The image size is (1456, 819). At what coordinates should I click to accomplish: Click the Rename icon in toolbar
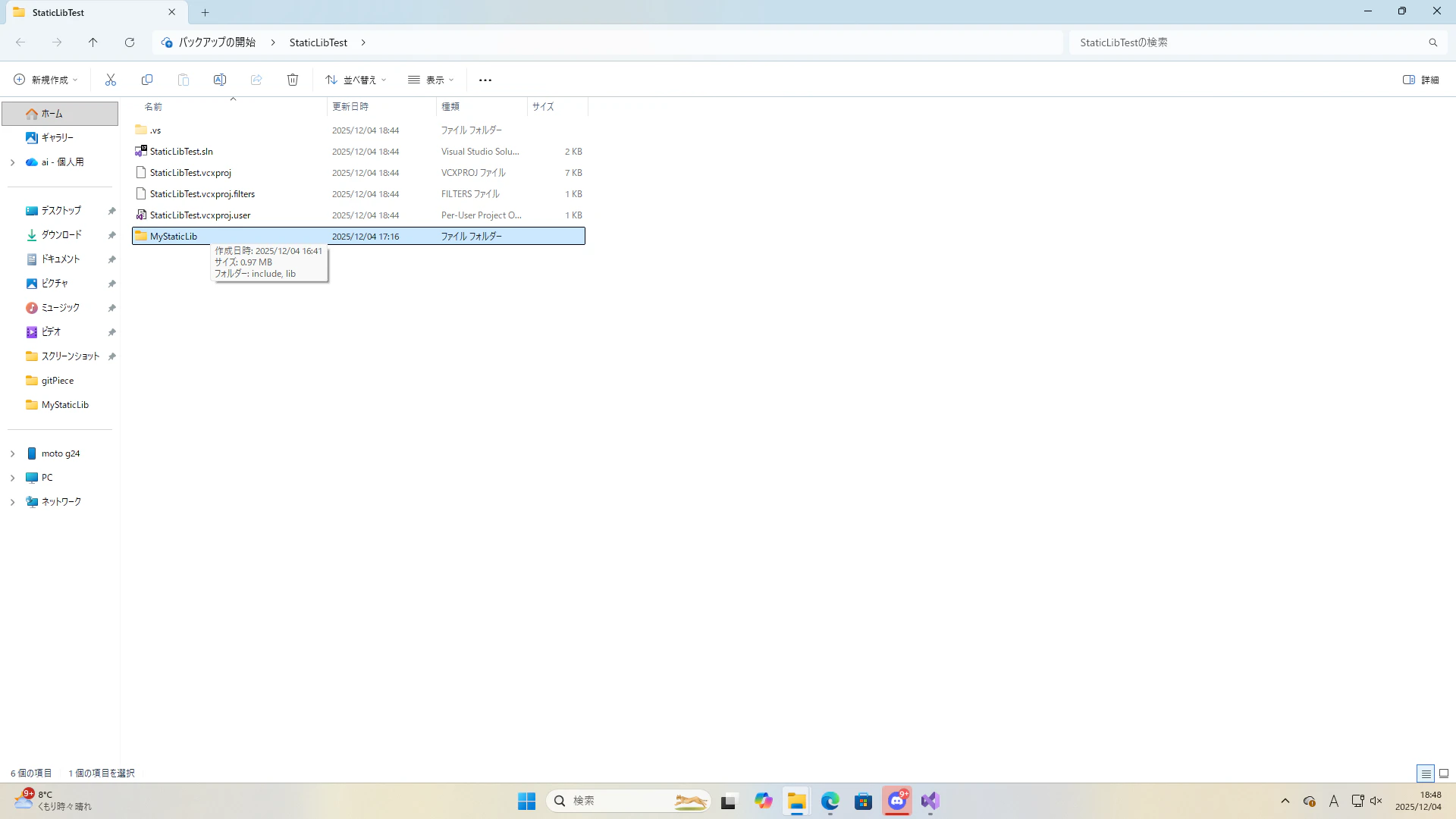(220, 80)
